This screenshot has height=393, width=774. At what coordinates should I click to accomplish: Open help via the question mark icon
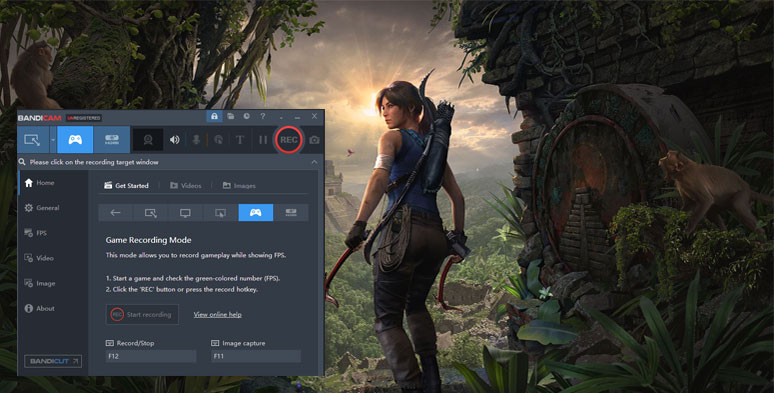click(x=263, y=117)
